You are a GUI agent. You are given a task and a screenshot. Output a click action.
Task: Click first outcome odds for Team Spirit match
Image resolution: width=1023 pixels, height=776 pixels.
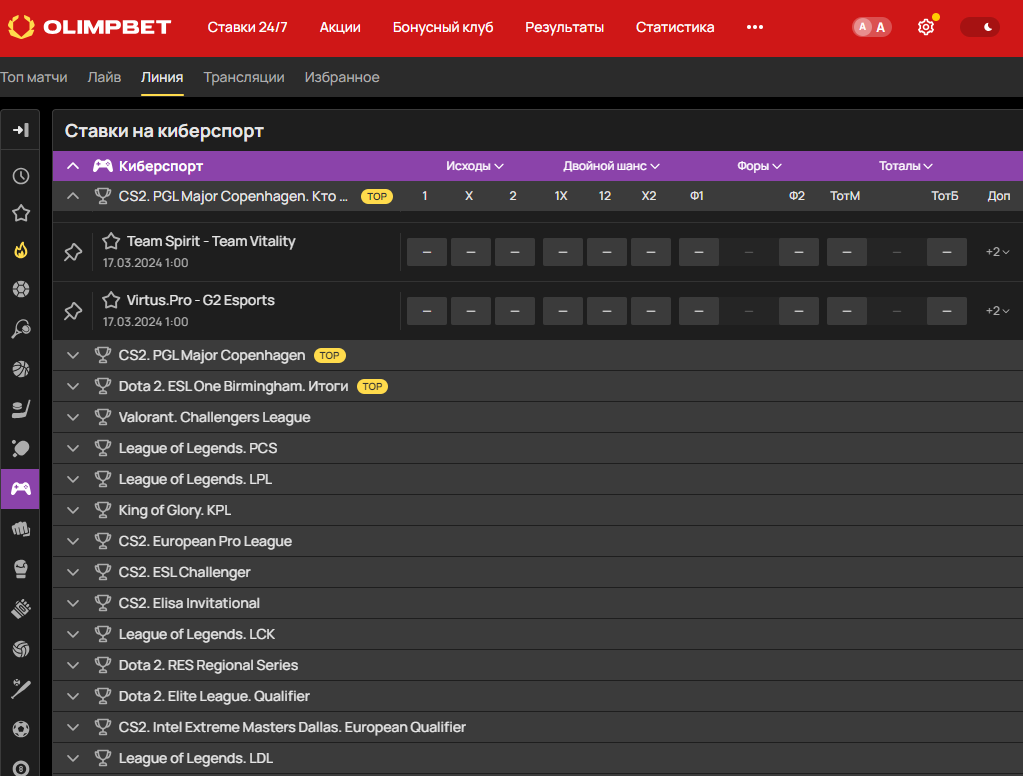pyautogui.click(x=427, y=252)
